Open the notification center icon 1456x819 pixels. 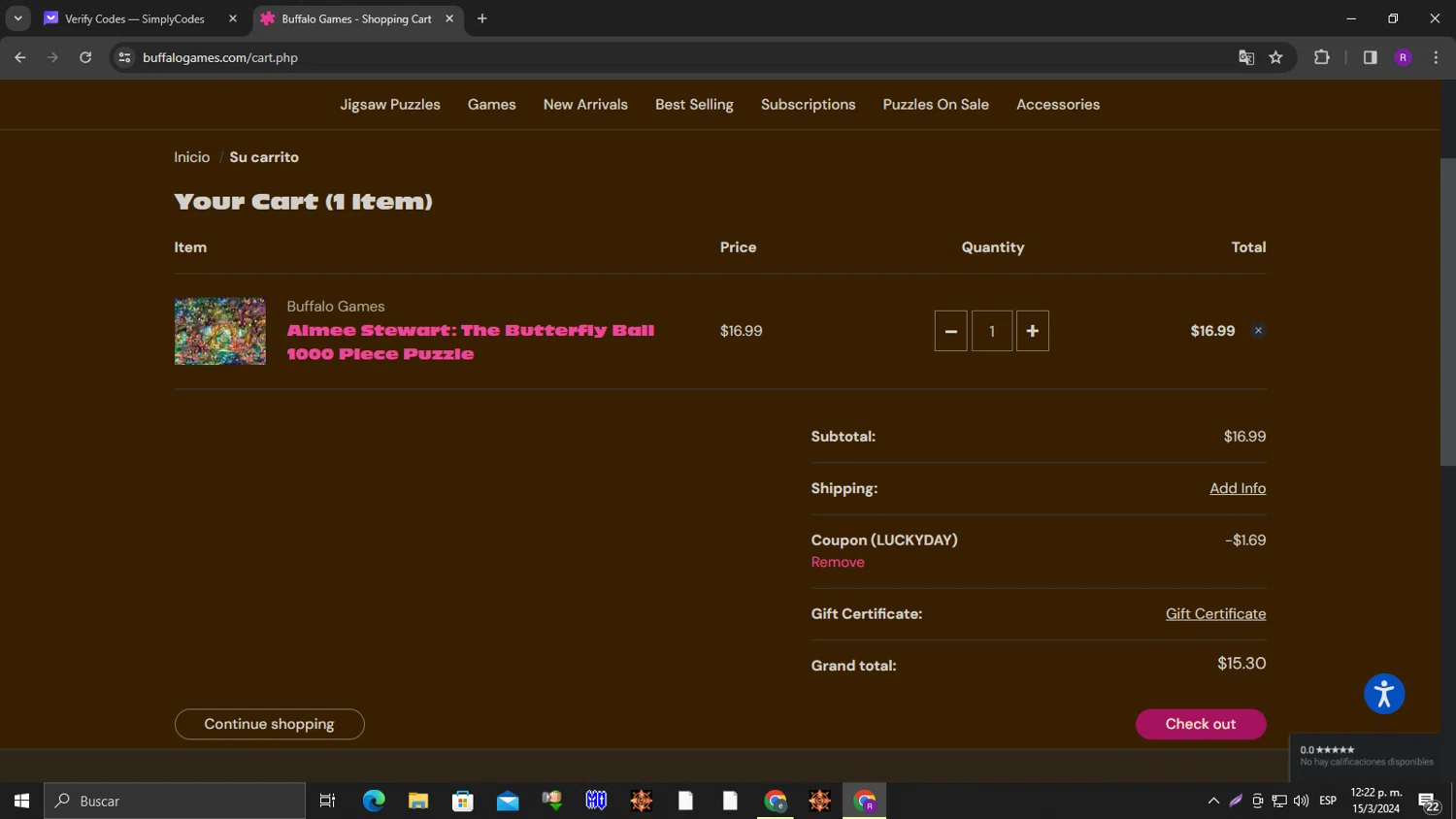click(1429, 801)
